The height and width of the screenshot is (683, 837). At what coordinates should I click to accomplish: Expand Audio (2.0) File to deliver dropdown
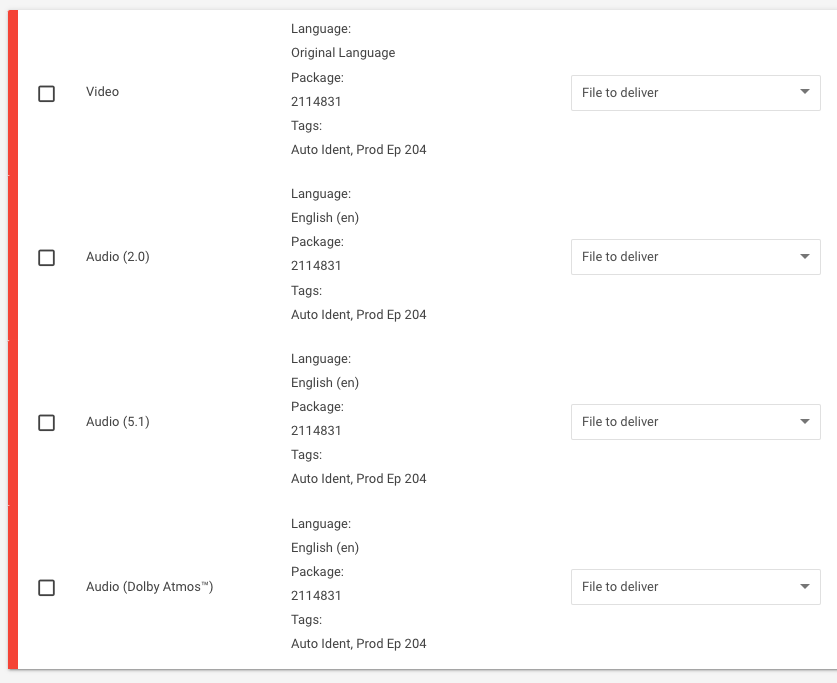click(696, 257)
